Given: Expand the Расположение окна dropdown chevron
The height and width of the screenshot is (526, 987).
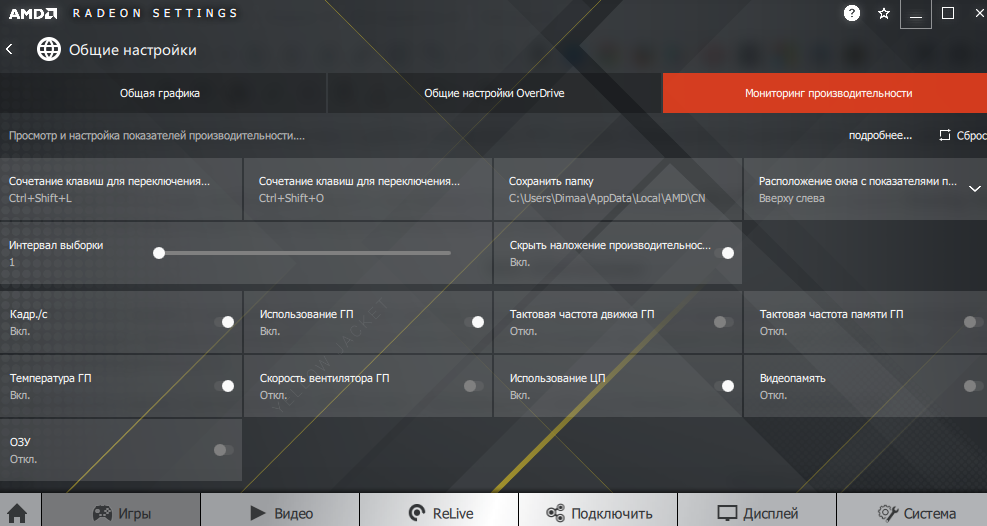Looking at the screenshot, I should [x=975, y=189].
